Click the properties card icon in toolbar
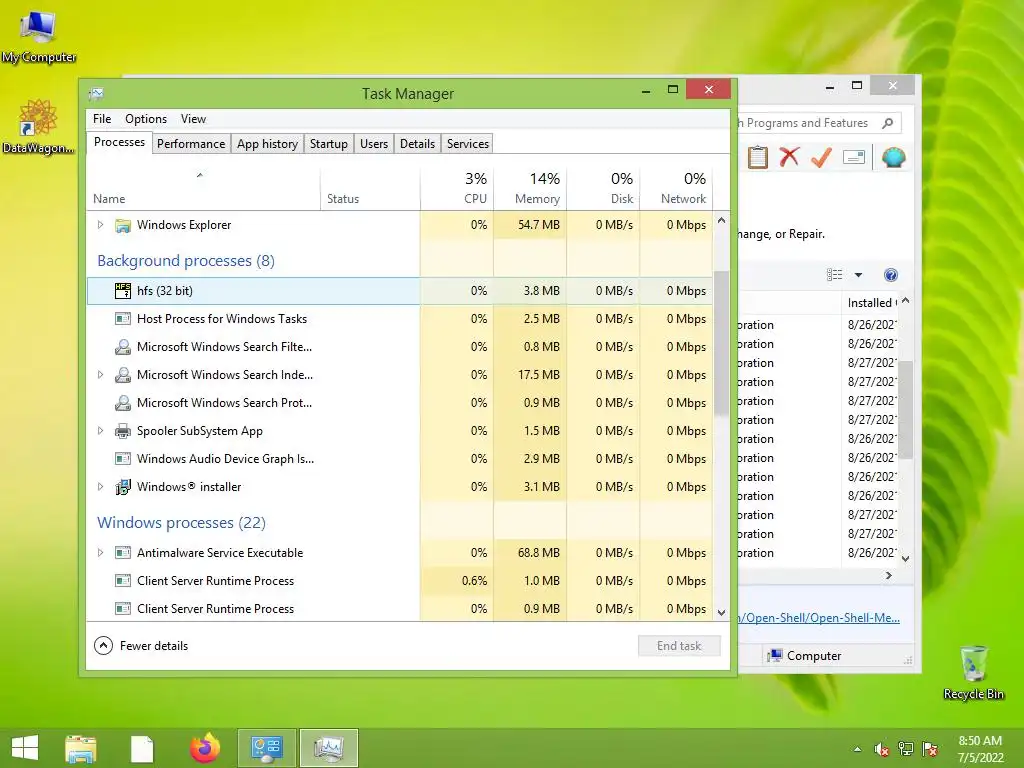Image resolution: width=1024 pixels, height=768 pixels. click(x=854, y=157)
